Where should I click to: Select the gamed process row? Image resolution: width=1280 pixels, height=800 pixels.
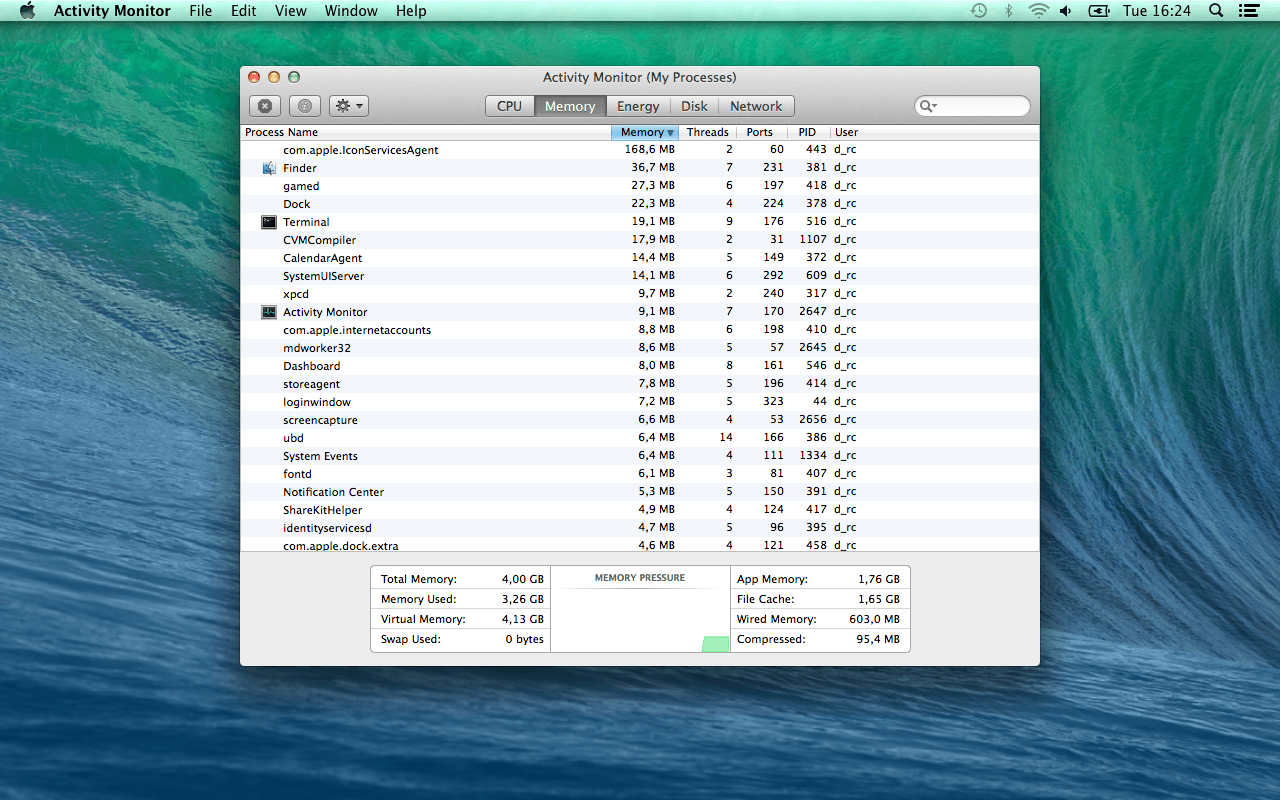coord(640,186)
